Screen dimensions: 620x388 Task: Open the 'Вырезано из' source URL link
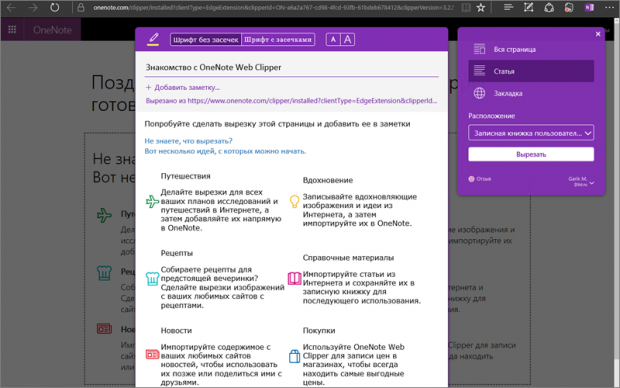[x=291, y=101]
